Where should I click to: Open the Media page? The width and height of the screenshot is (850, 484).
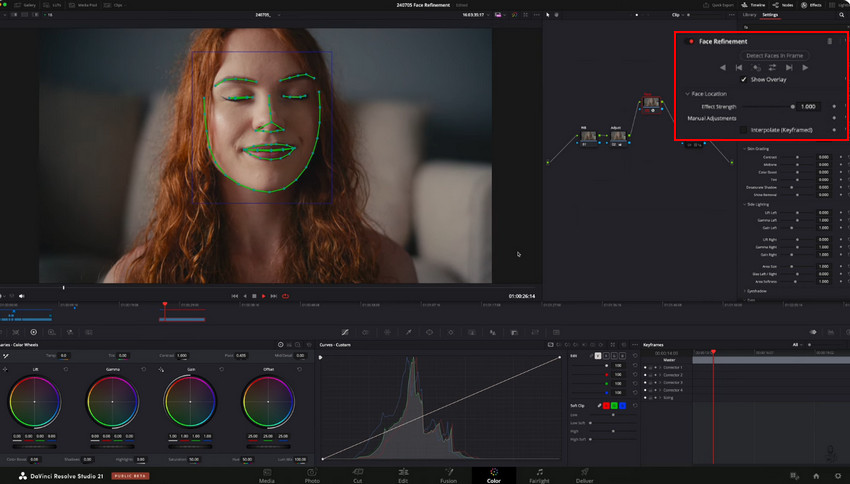267,475
